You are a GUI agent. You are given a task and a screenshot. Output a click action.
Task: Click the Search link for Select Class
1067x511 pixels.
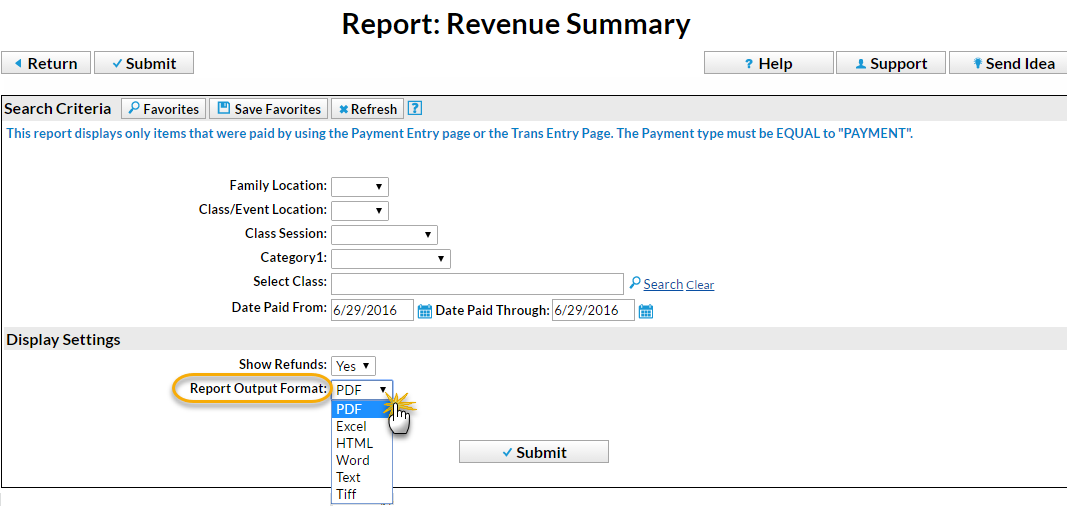[x=663, y=284]
